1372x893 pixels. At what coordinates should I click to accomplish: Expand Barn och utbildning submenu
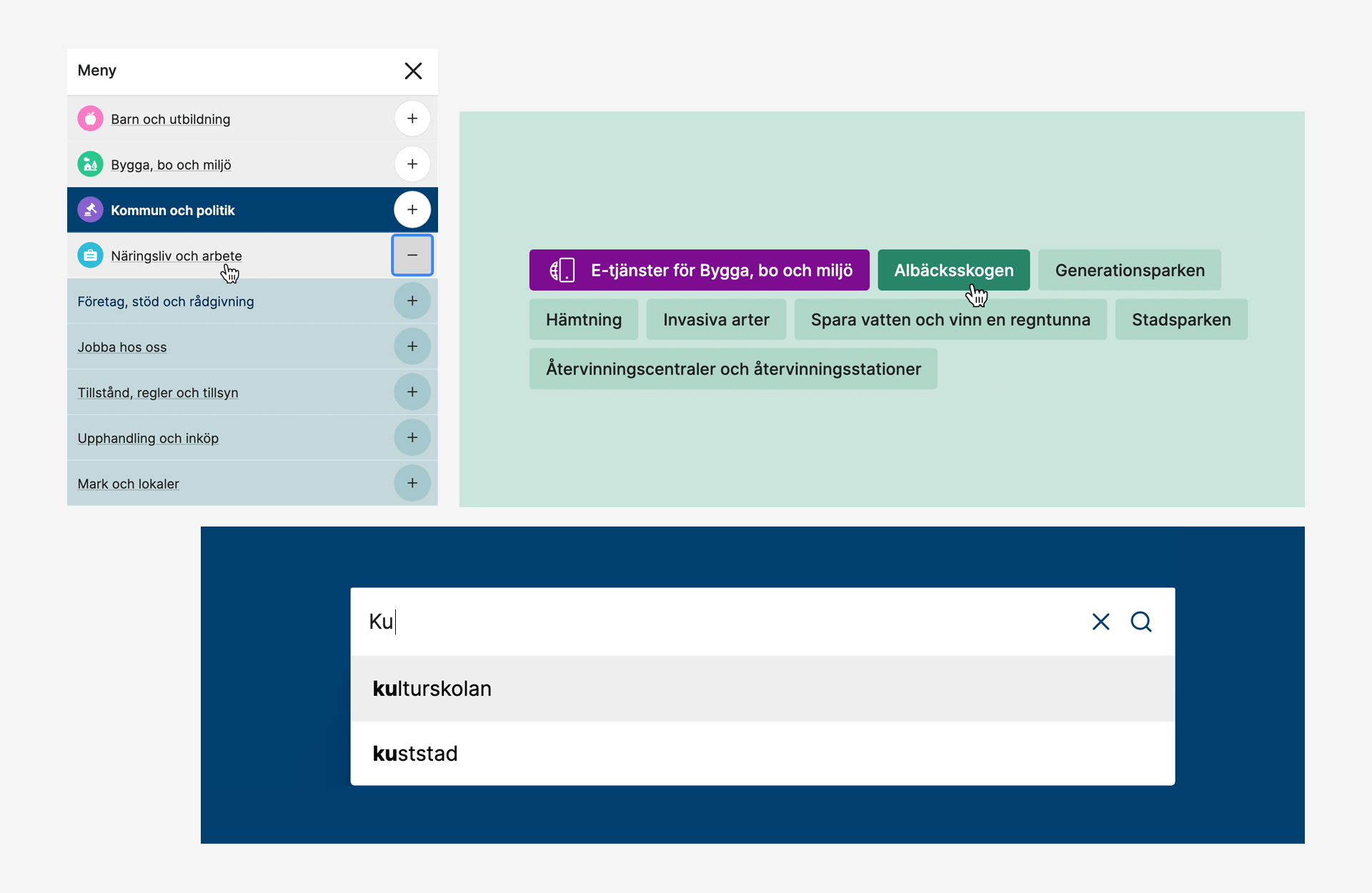tap(412, 119)
